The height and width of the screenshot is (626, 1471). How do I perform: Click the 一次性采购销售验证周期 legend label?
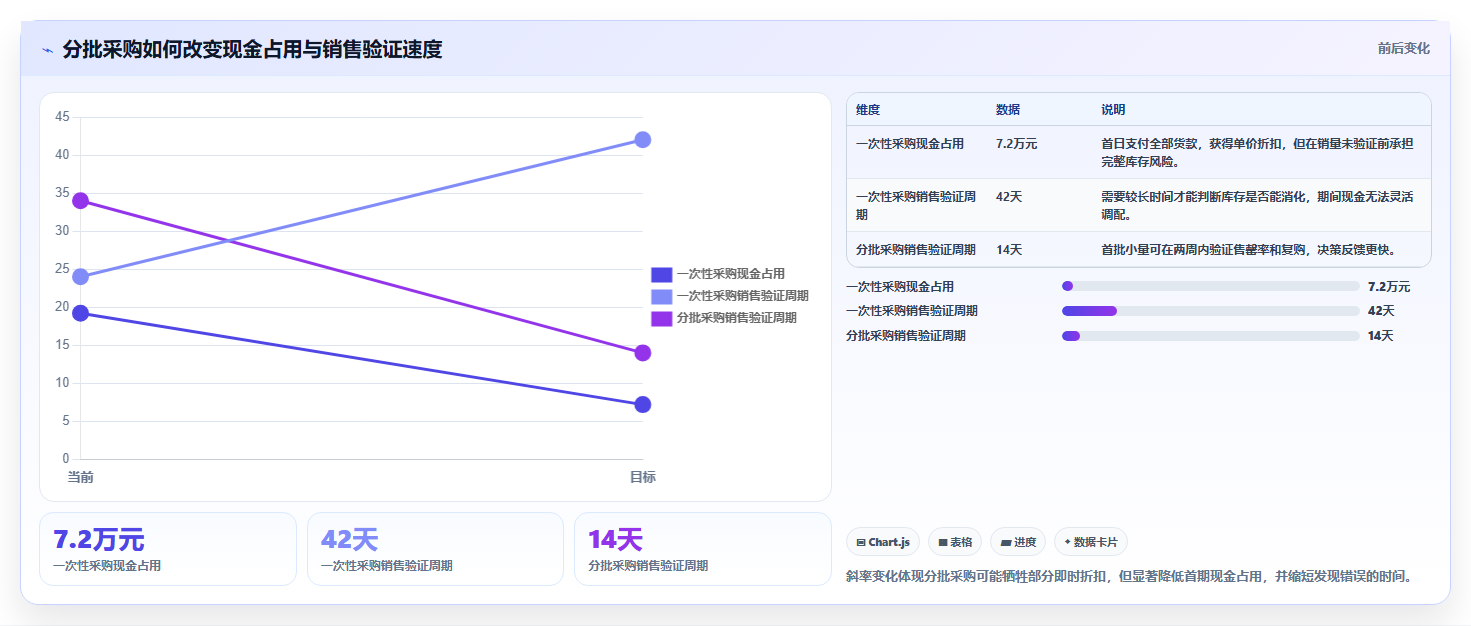click(742, 296)
